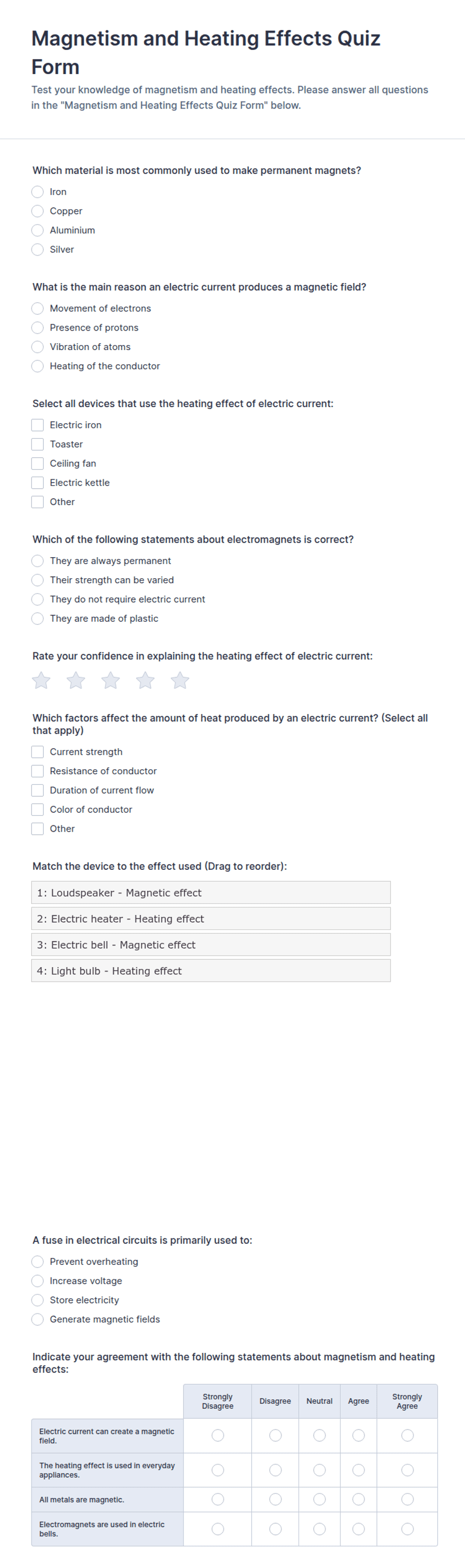Pick Strongly Disagree for All metals are magnetic

(x=217, y=1499)
